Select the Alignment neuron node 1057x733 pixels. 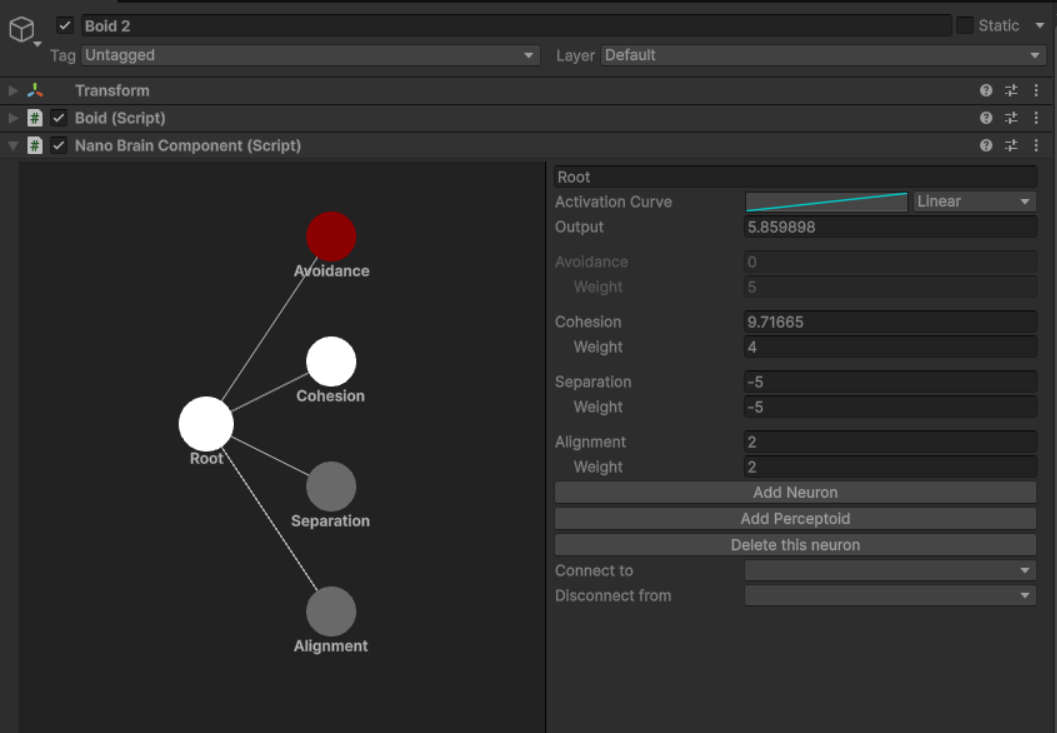coord(331,612)
